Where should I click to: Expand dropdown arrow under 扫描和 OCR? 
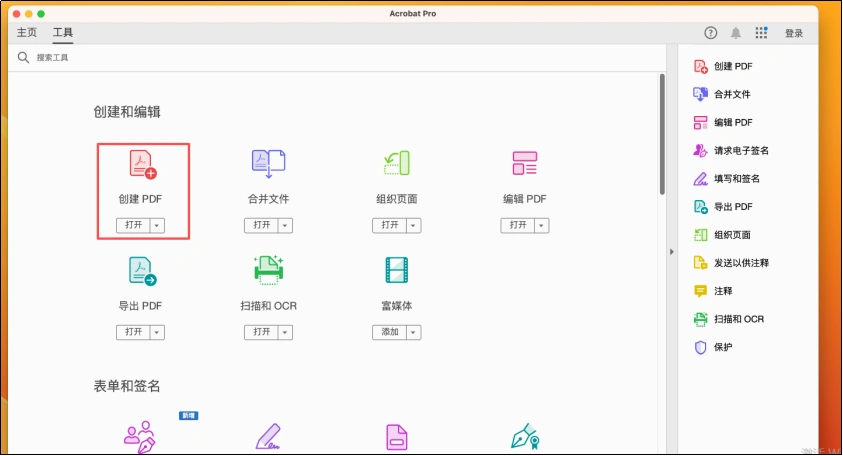coord(285,332)
